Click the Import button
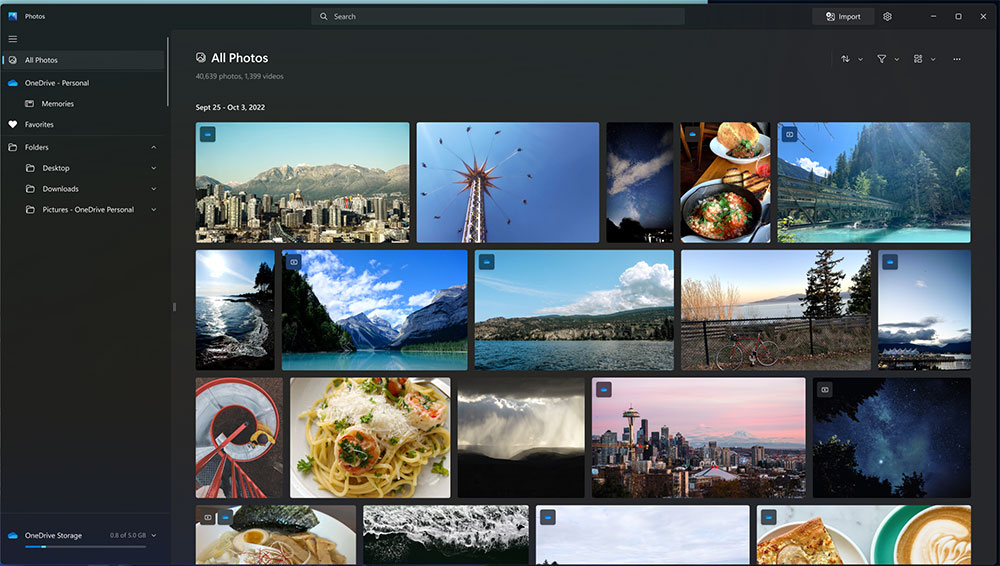The height and width of the screenshot is (566, 1000). pyautogui.click(x=843, y=17)
